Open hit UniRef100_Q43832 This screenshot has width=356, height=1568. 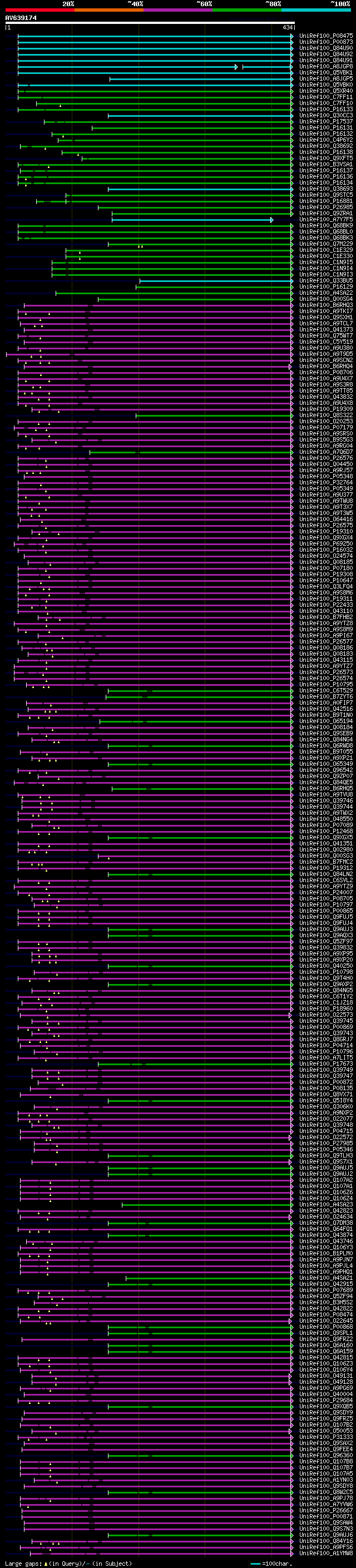tap(325, 397)
